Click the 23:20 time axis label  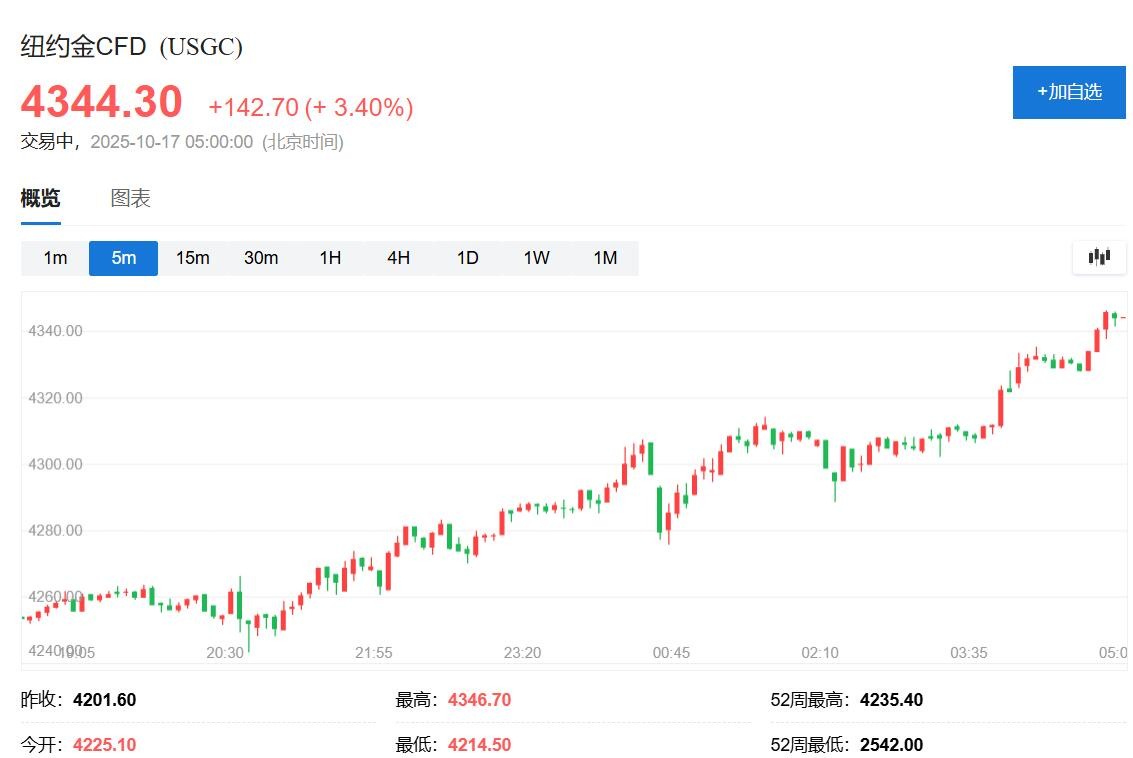click(x=522, y=653)
